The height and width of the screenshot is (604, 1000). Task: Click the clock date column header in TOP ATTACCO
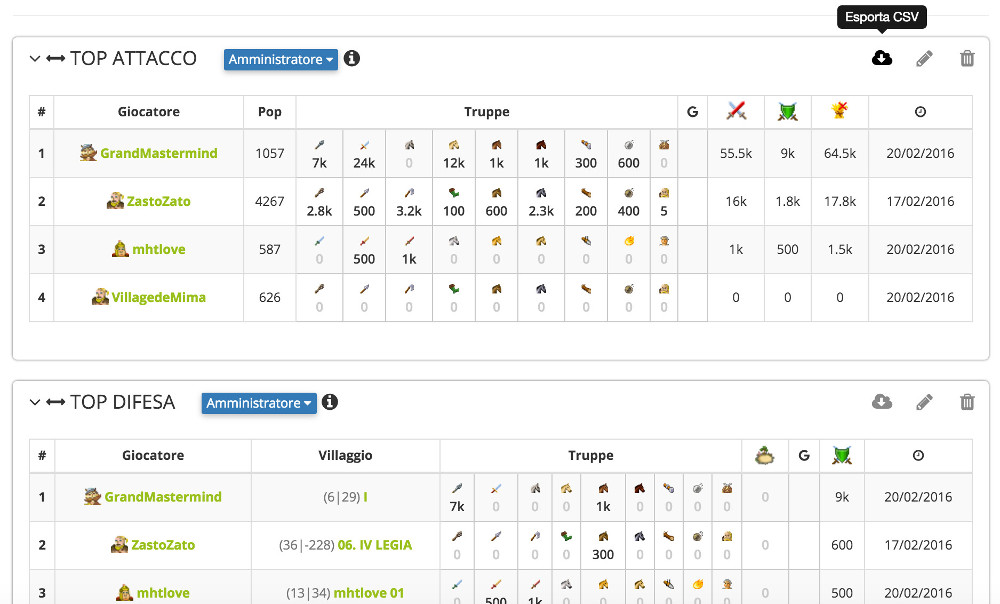pos(920,112)
